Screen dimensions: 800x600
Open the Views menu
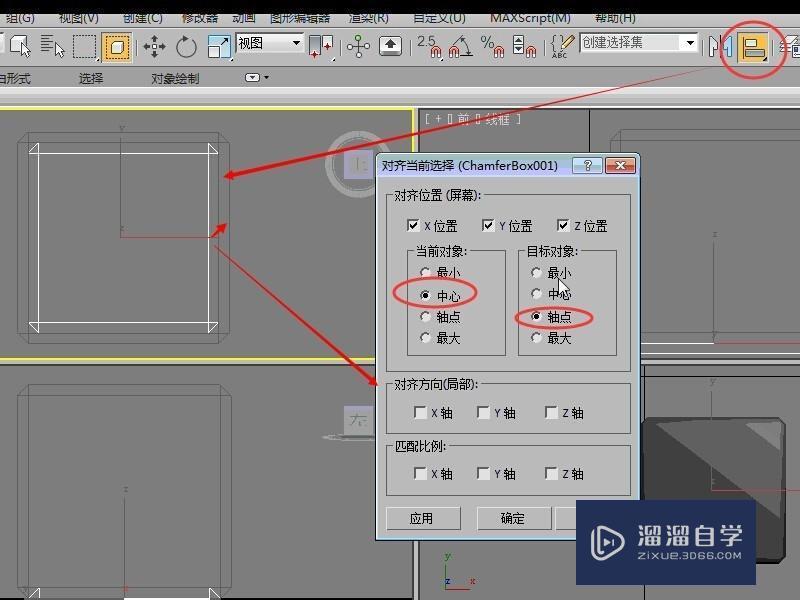(79, 18)
